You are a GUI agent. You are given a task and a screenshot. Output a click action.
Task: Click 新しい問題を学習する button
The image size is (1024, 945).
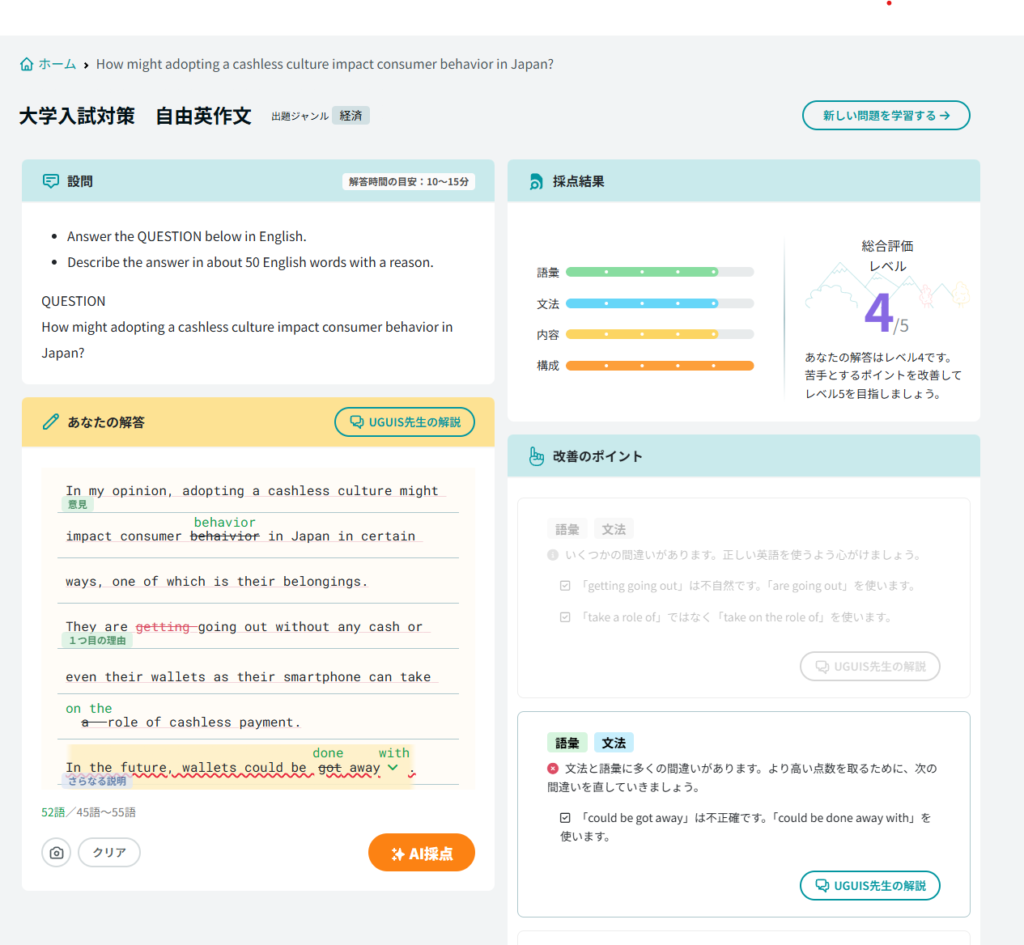(885, 116)
